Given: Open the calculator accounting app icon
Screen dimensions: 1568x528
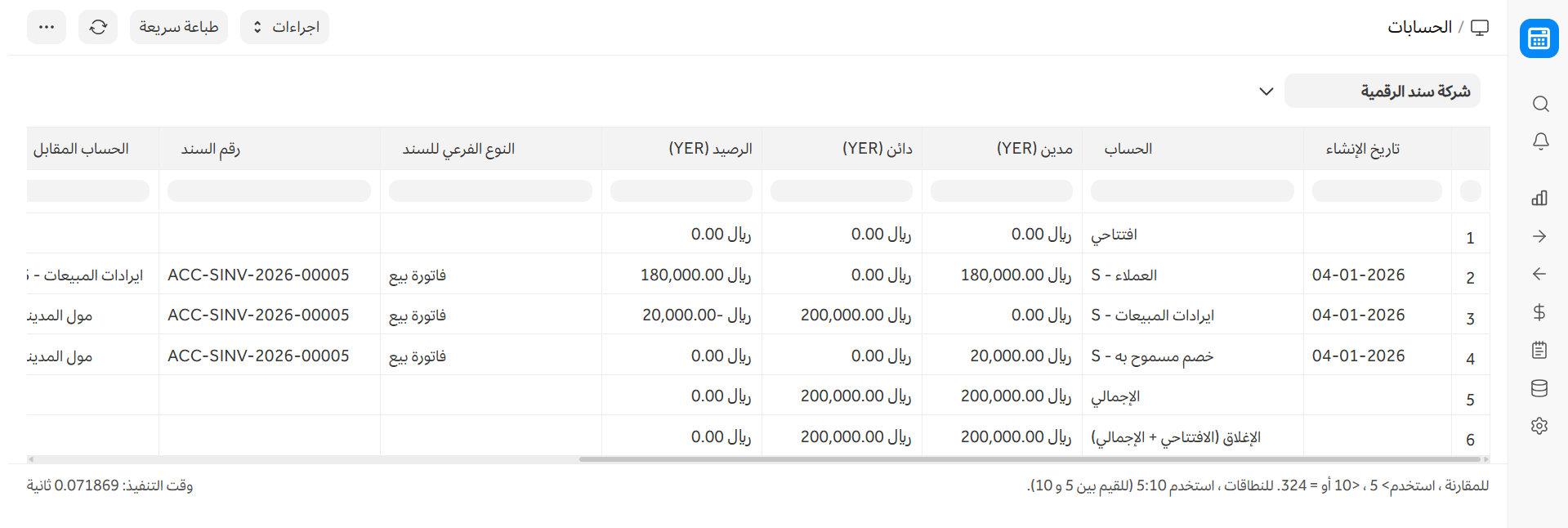Looking at the screenshot, I should (x=1539, y=38).
